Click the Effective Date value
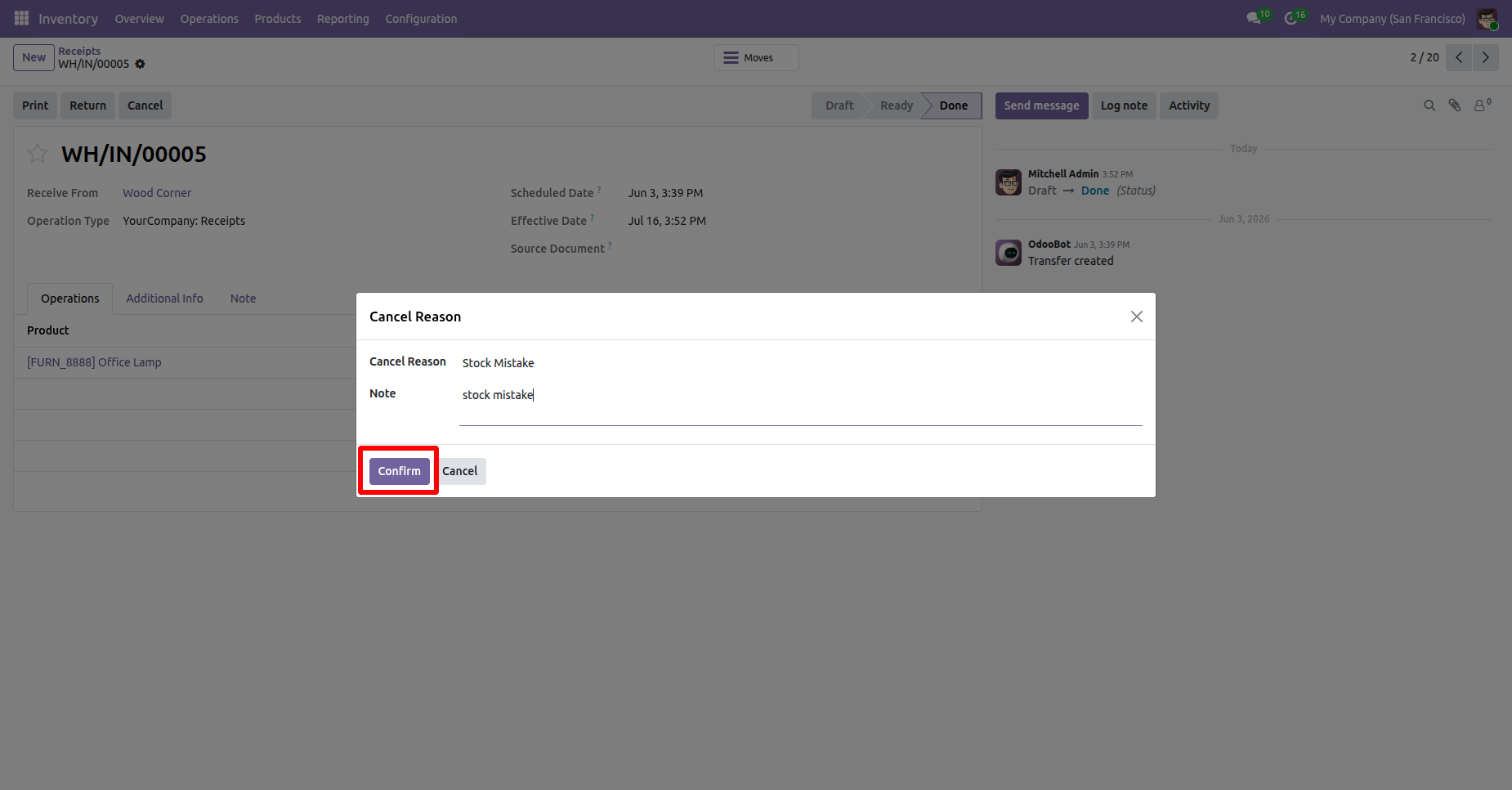Image resolution: width=1512 pixels, height=790 pixels. click(x=667, y=221)
